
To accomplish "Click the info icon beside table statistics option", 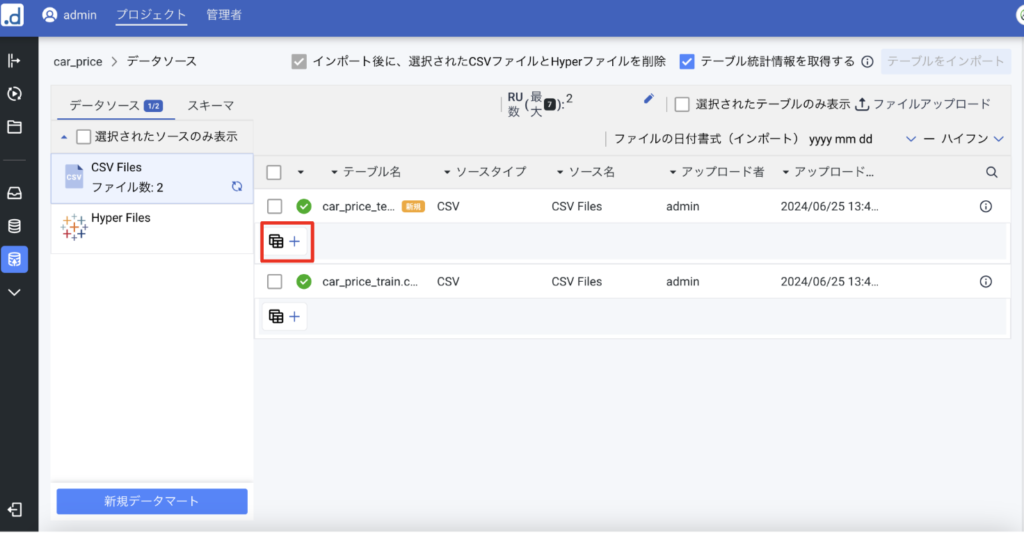I will (867, 61).
